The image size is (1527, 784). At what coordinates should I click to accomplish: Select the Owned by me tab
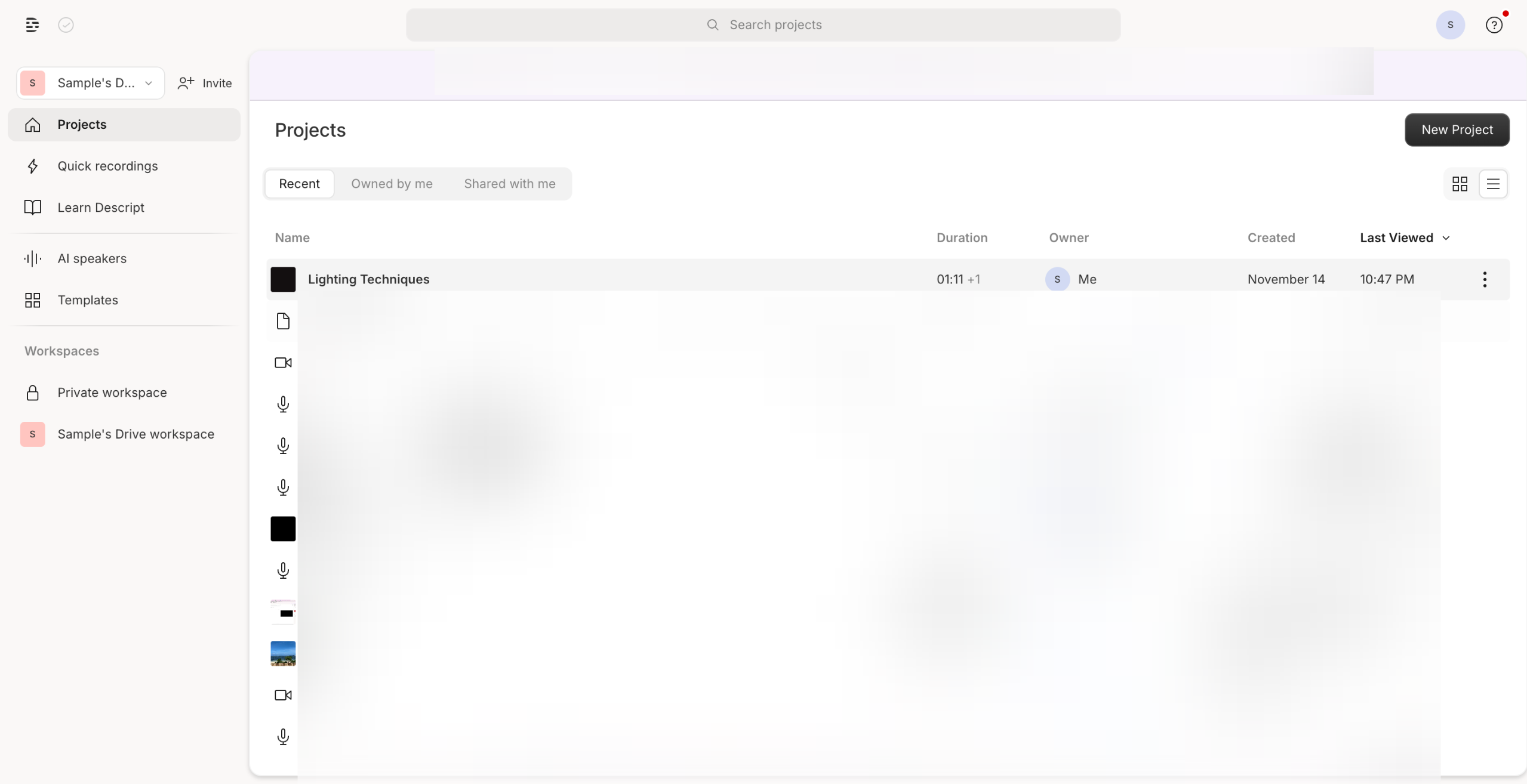coord(392,184)
